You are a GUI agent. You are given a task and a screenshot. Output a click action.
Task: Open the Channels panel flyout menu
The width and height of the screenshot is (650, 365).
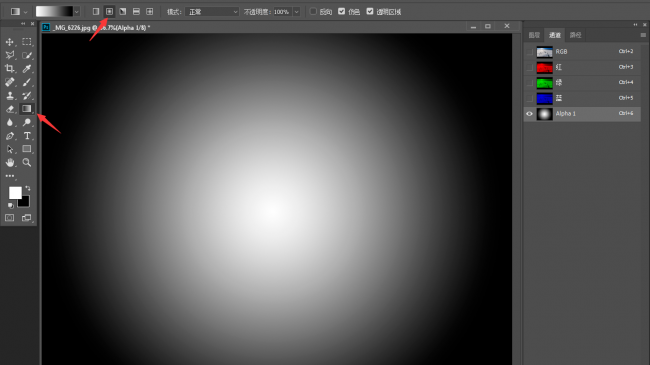[x=643, y=35]
